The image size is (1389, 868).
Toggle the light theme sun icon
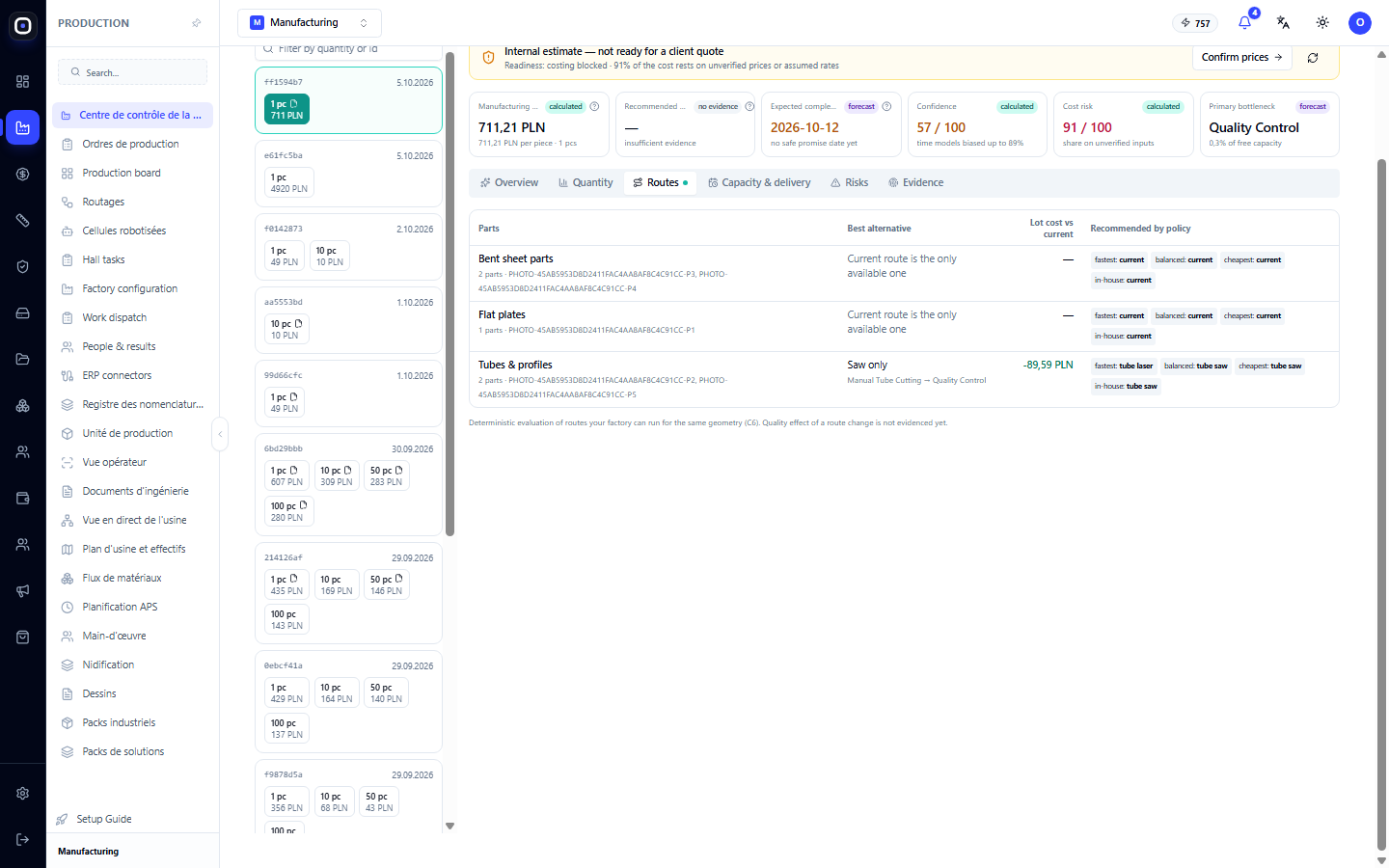point(1322,22)
